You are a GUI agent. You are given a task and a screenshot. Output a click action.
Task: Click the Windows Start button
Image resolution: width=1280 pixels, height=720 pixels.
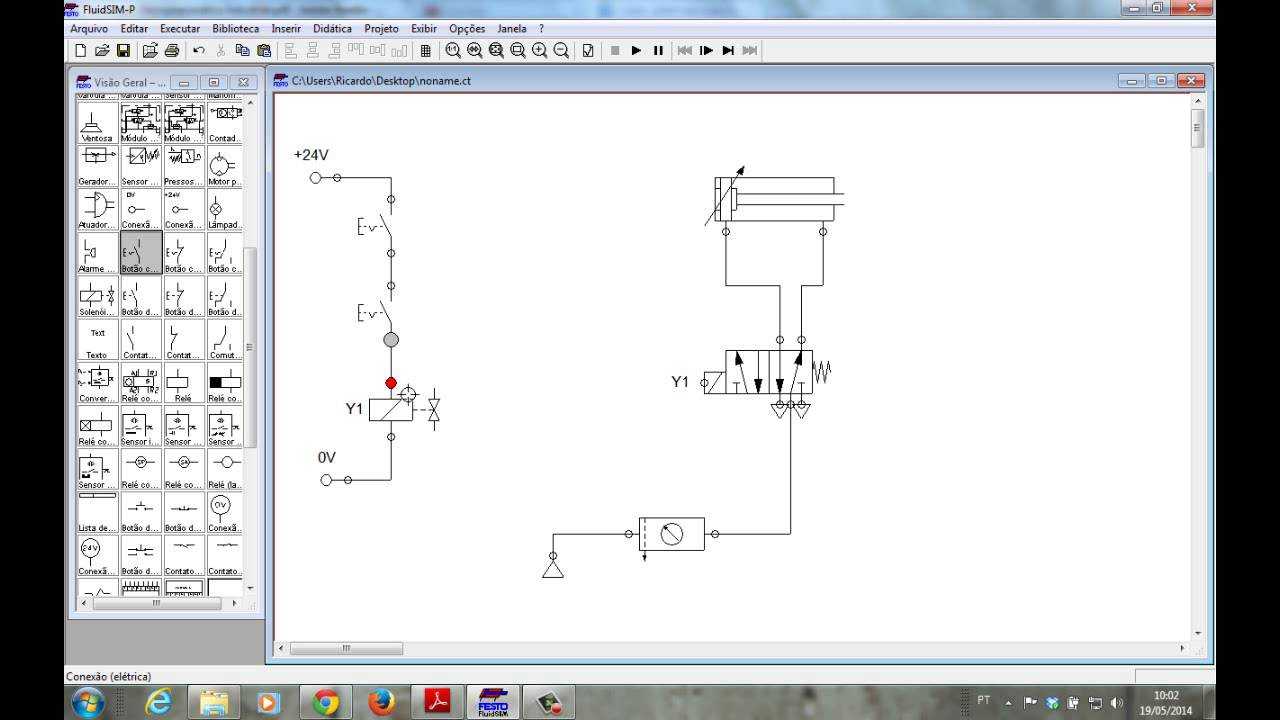pyautogui.click(x=88, y=702)
